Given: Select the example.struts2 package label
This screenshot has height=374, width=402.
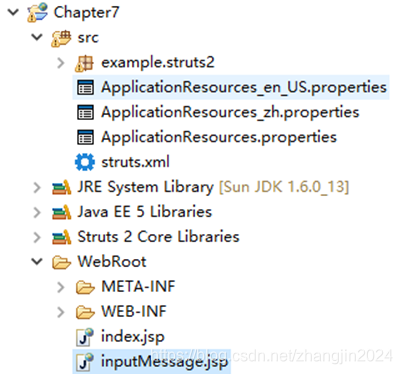Looking at the screenshot, I should pos(158,62).
